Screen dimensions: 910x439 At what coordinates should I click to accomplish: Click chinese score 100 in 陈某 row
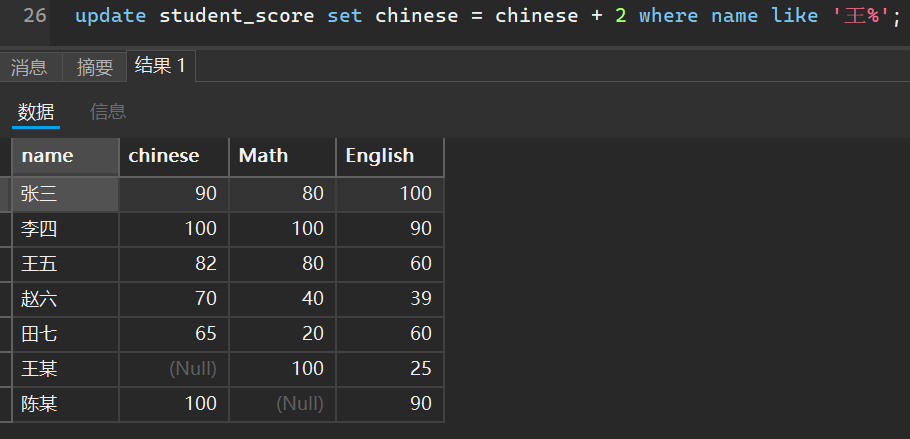tap(174, 404)
